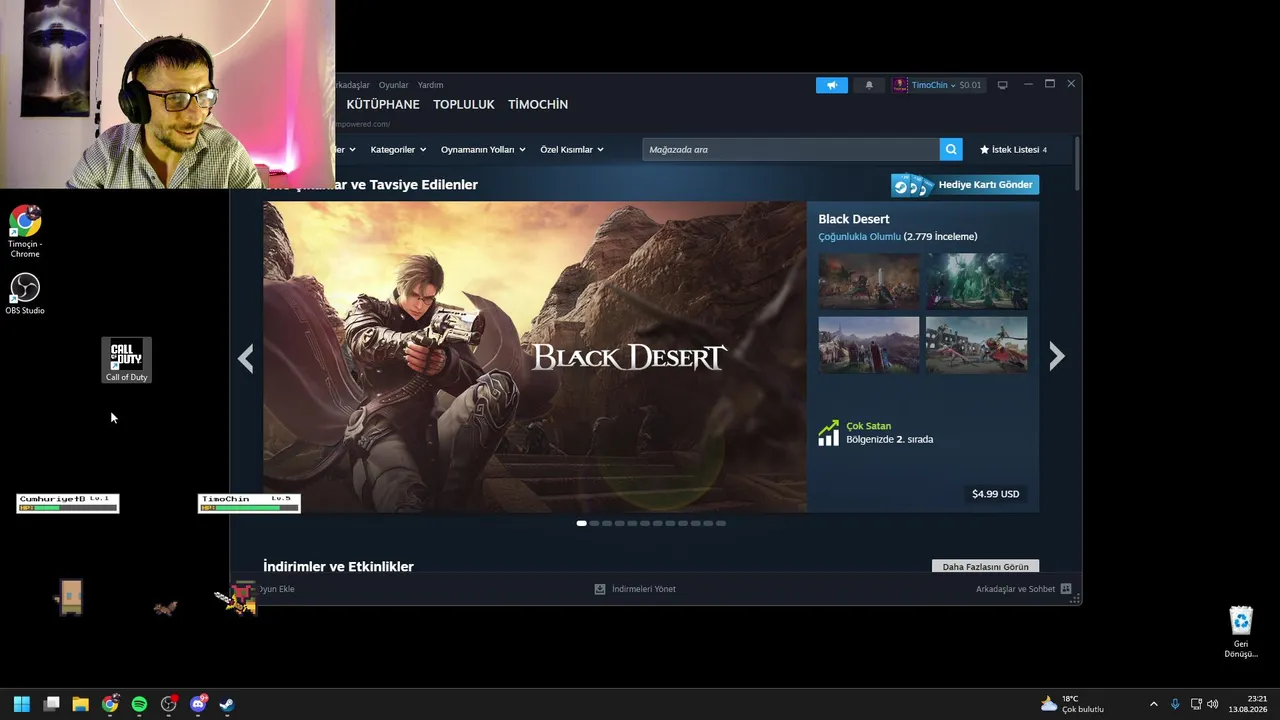The height and width of the screenshot is (720, 1280).
Task: Open Task View on the taskbar
Action: 52,704
